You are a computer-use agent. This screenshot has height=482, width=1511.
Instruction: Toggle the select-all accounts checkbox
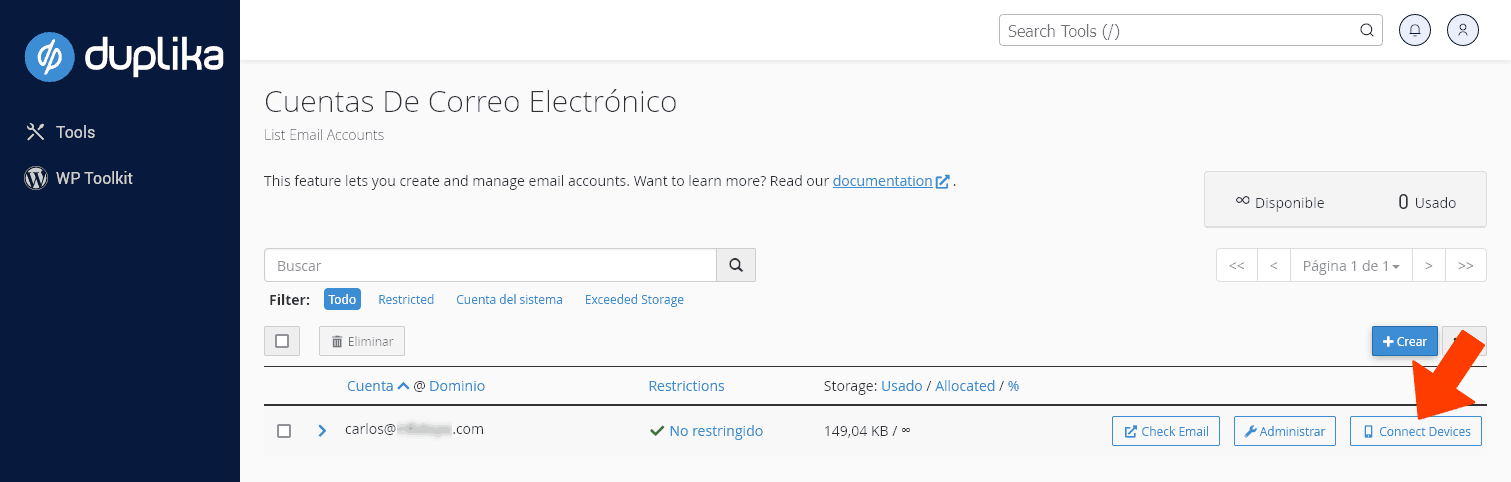[282, 341]
